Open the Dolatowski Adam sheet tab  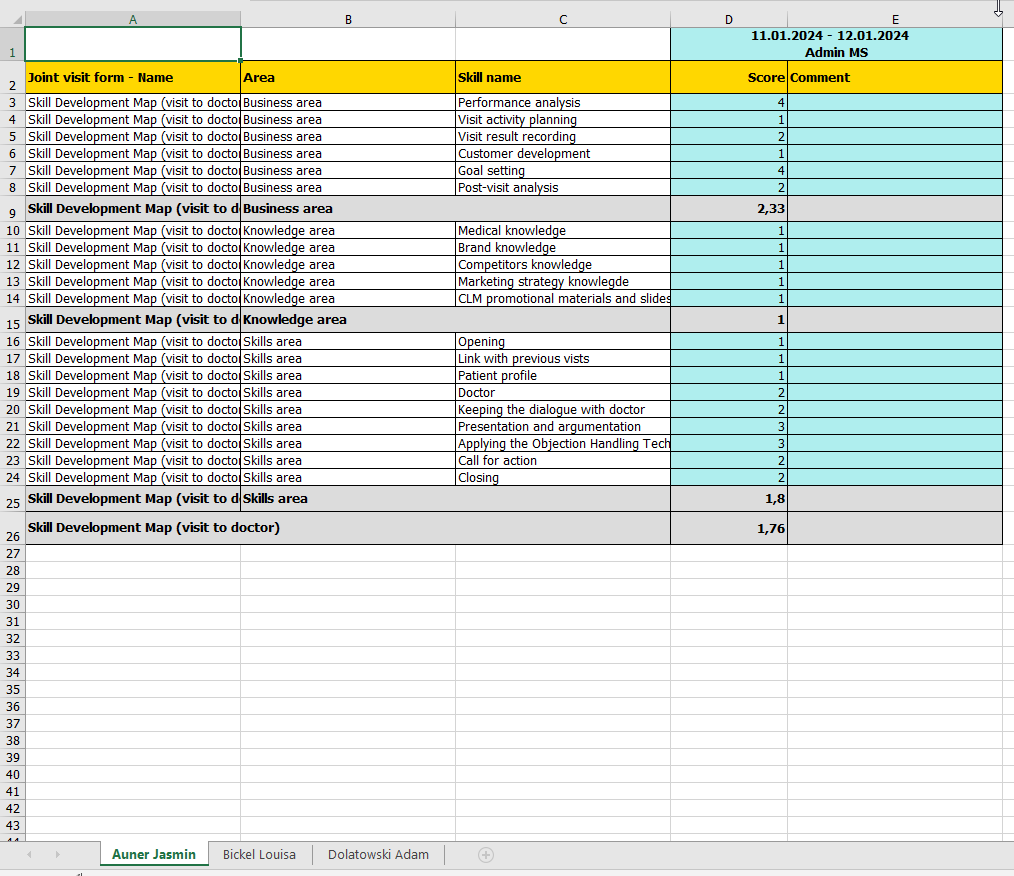pos(378,855)
